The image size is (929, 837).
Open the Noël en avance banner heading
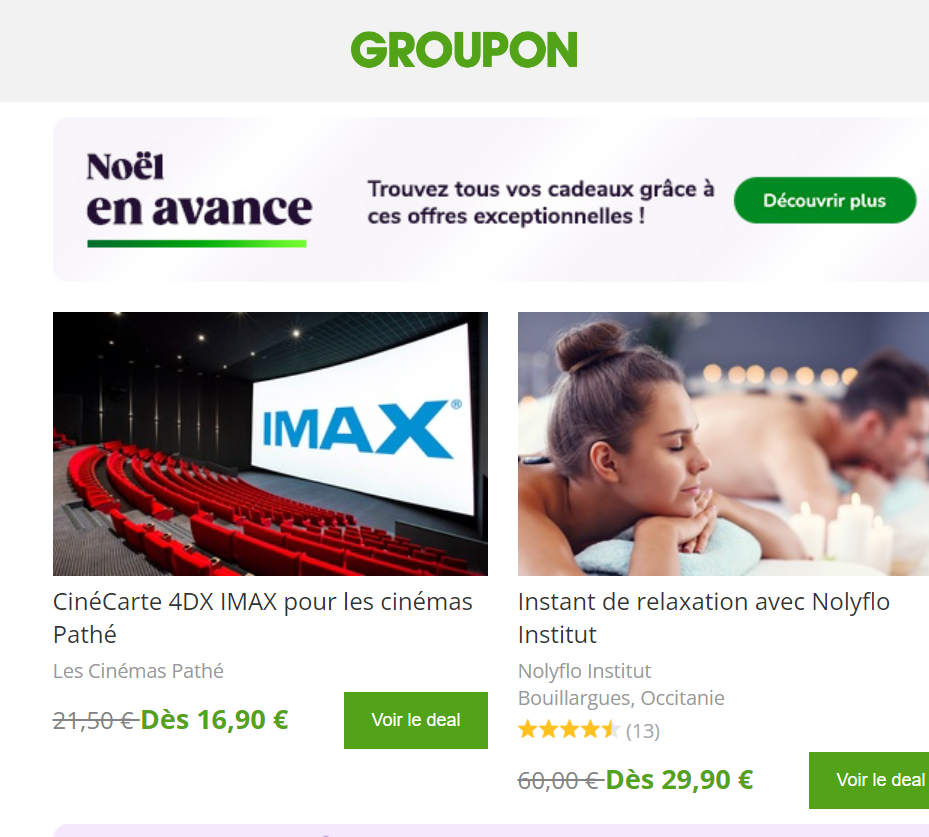click(x=199, y=190)
